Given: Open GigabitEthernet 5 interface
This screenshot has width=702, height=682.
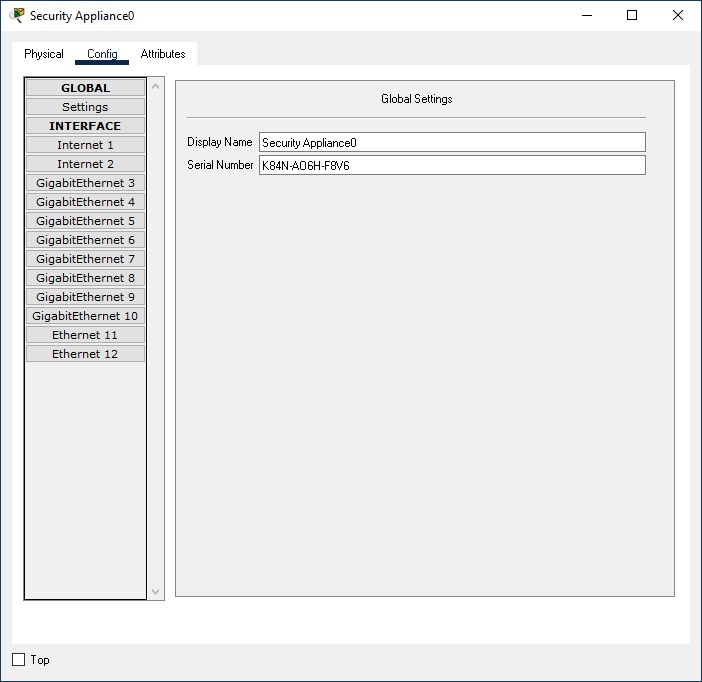Looking at the screenshot, I should [x=86, y=221].
